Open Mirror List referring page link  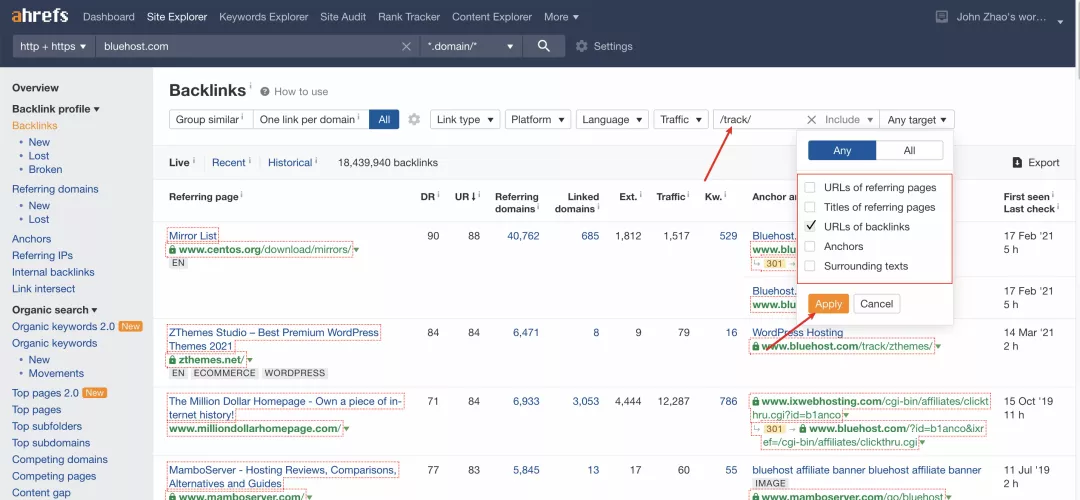pyautogui.click(x=193, y=236)
